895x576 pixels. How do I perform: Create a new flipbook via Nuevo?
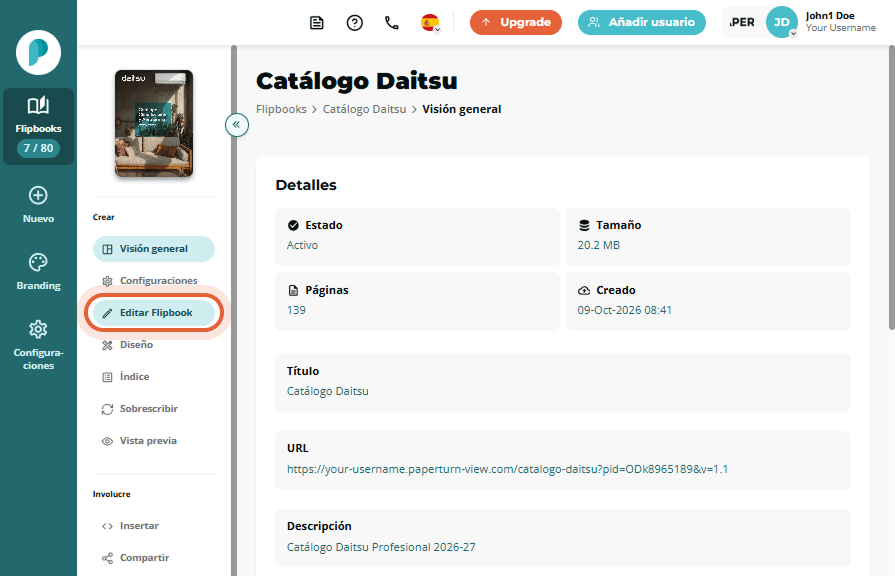[38, 205]
